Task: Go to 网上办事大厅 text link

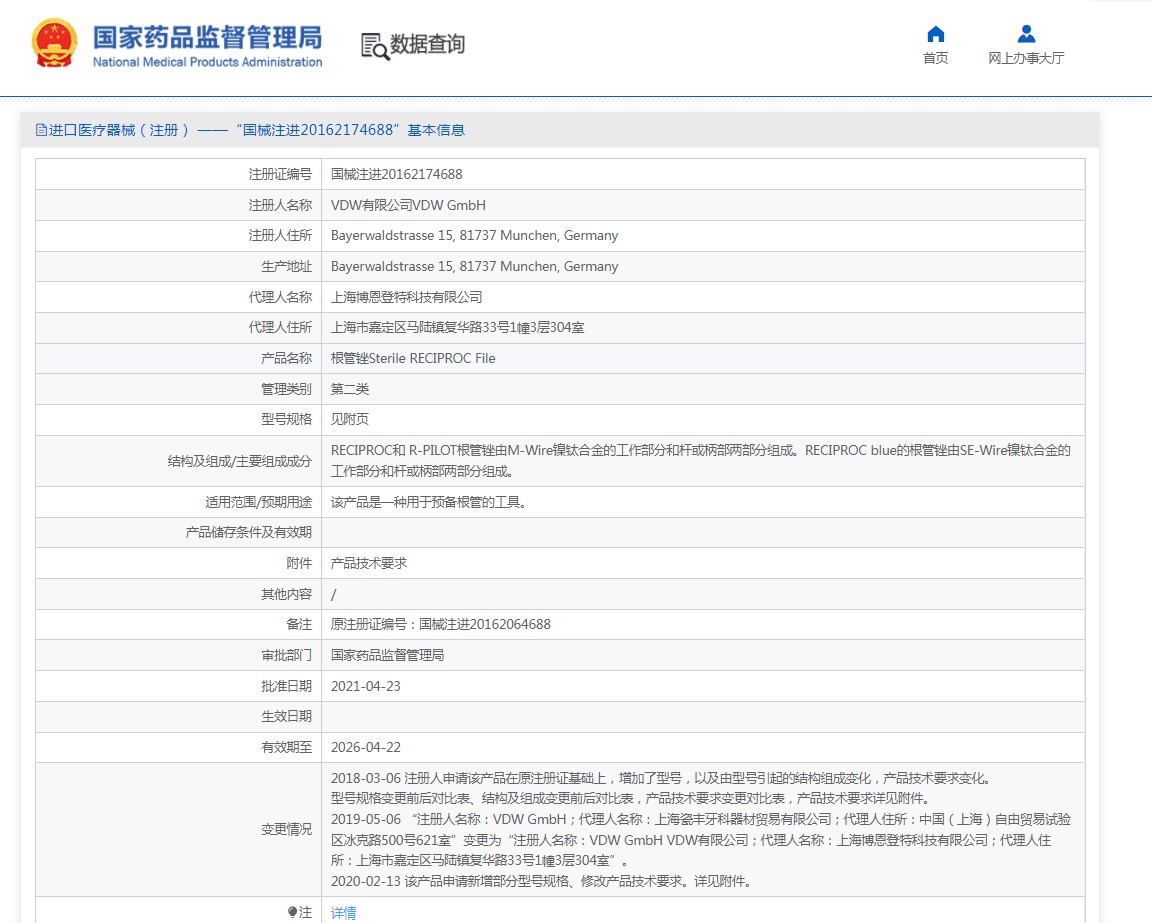Action: click(x=1026, y=58)
